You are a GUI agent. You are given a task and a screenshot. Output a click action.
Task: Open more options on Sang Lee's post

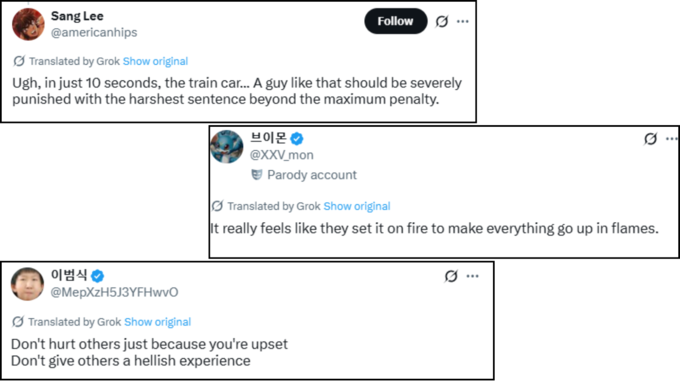coord(463,21)
